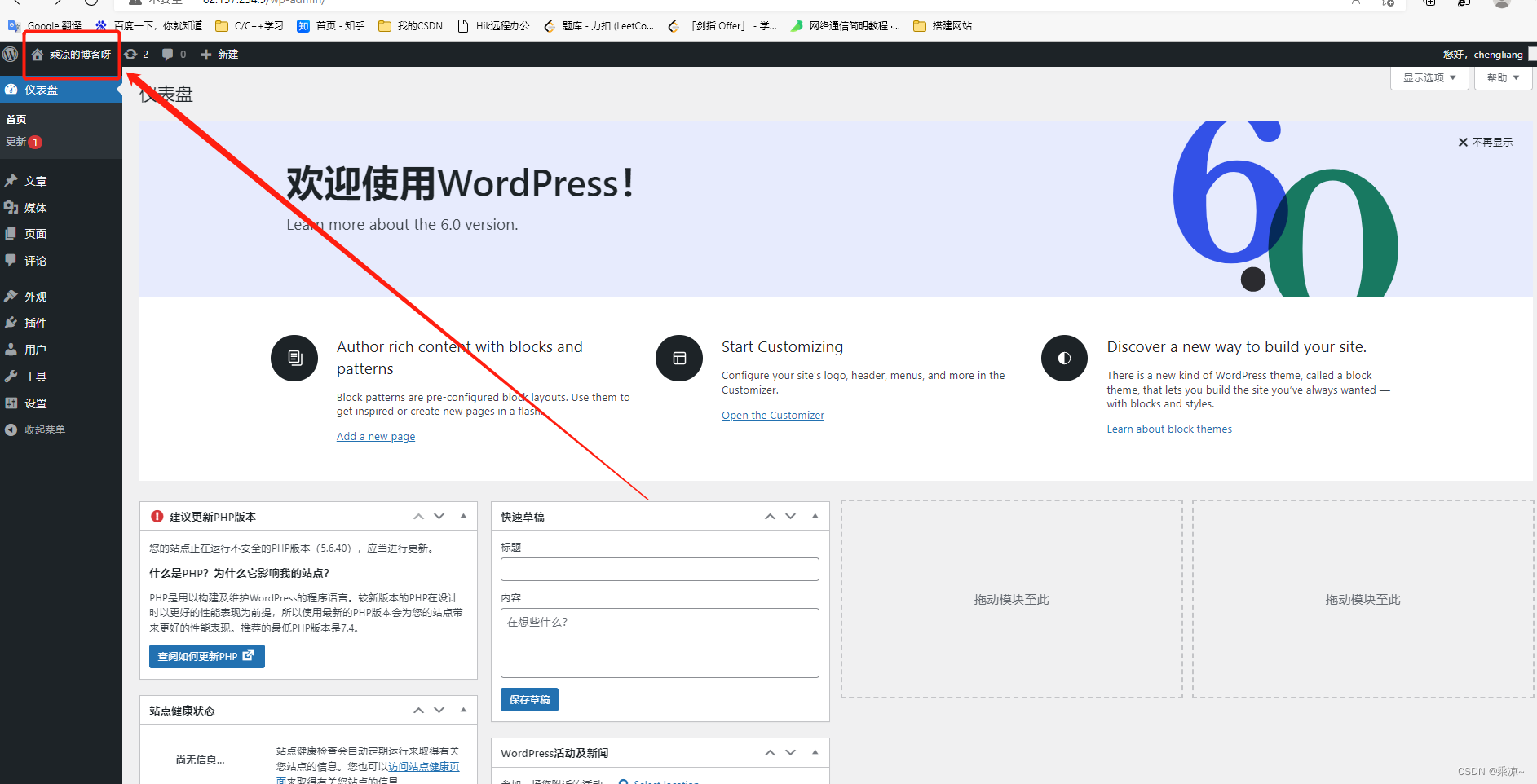Open the 用户 users menu
The width and height of the screenshot is (1537, 784).
click(61, 350)
